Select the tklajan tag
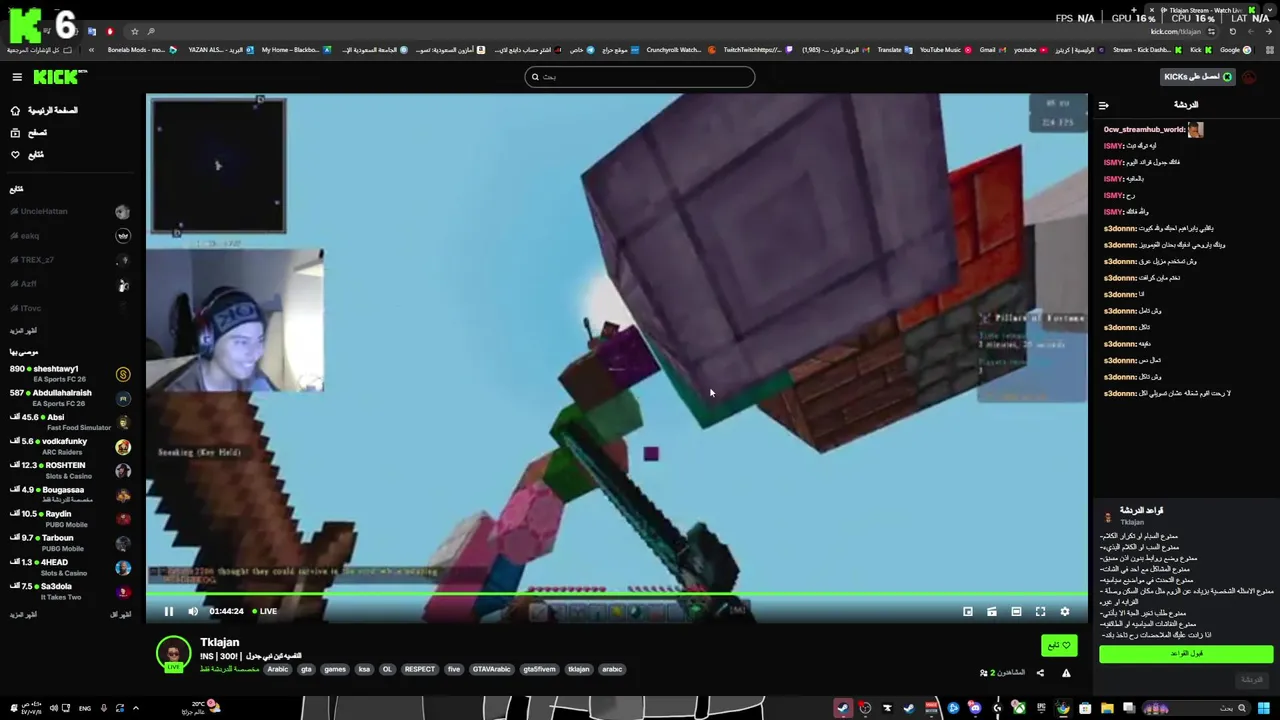The height and width of the screenshot is (720, 1280). click(579, 669)
